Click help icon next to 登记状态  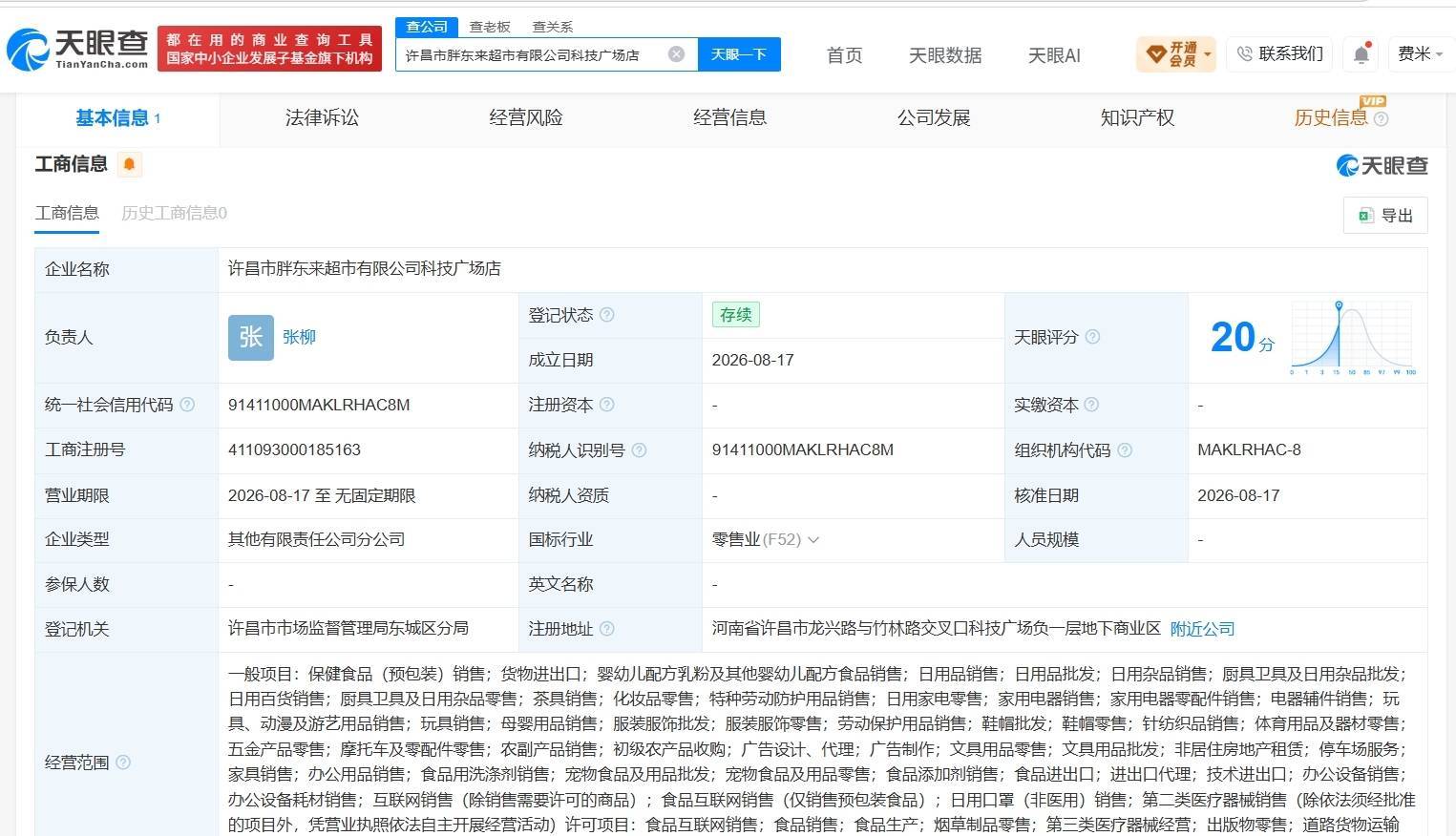[x=607, y=315]
